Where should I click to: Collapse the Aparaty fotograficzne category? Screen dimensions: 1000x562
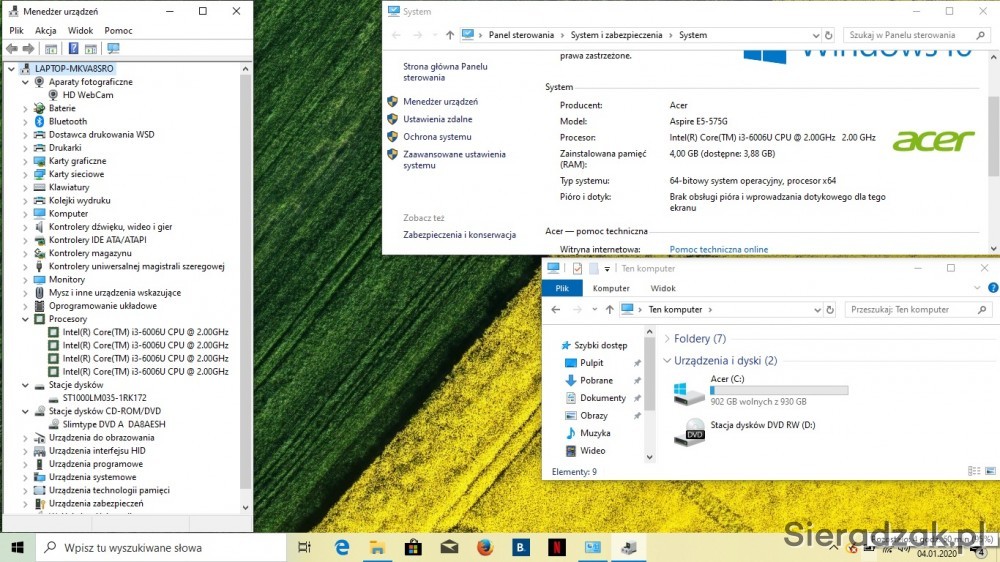coord(26,82)
